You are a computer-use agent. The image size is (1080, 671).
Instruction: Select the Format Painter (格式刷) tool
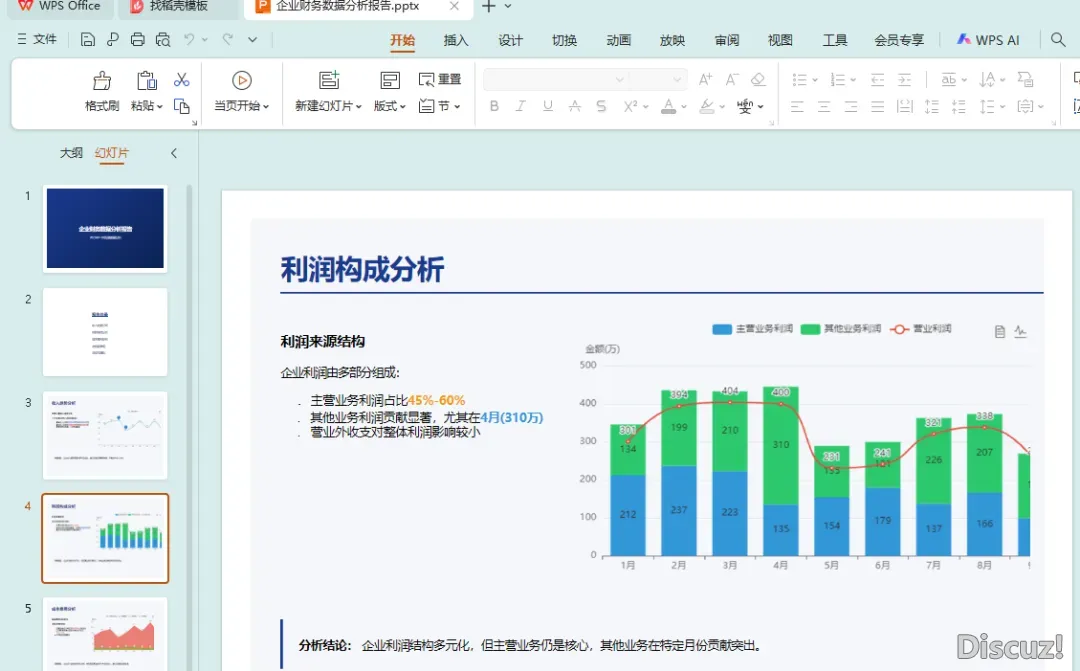click(x=102, y=91)
